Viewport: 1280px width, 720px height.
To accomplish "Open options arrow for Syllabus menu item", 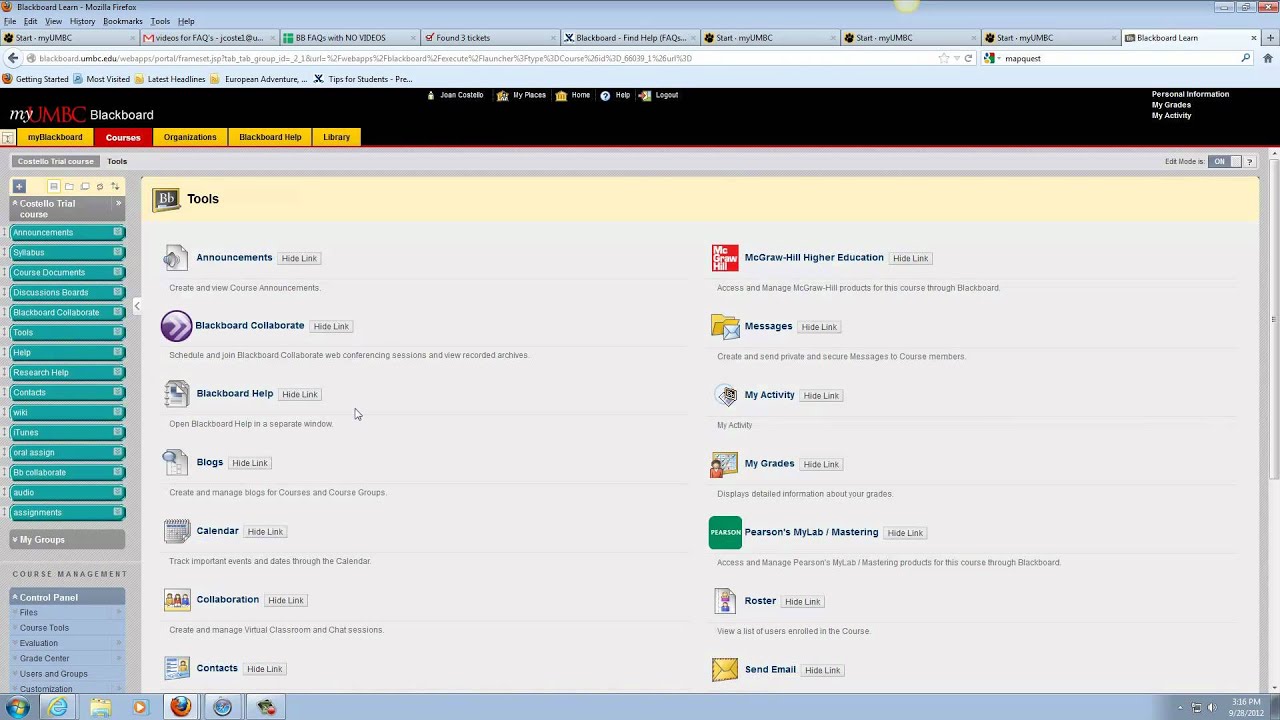I will pyautogui.click(x=117, y=252).
